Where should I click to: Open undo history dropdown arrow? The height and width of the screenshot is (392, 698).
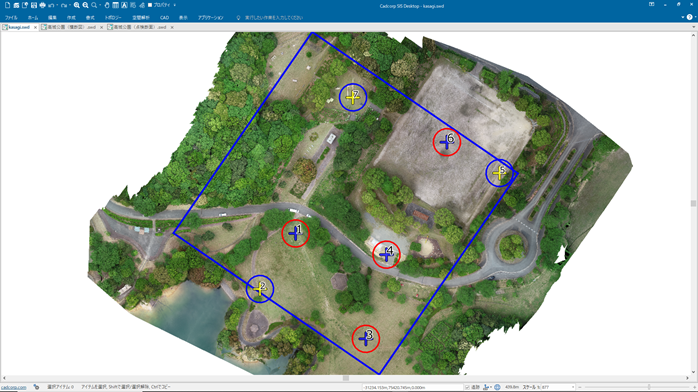pos(57,5)
